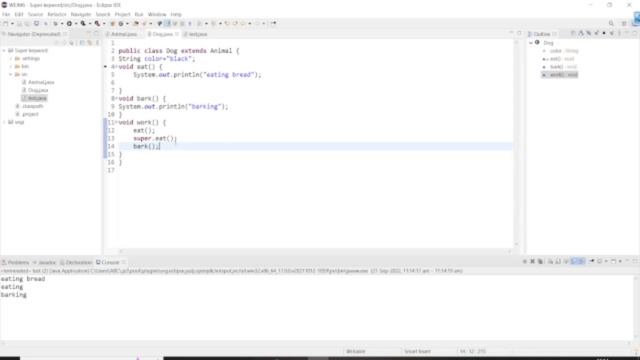This screenshot has height=360, width=640.
Task: Collapse the src folder in the Navigator
Action: [x=11, y=74]
